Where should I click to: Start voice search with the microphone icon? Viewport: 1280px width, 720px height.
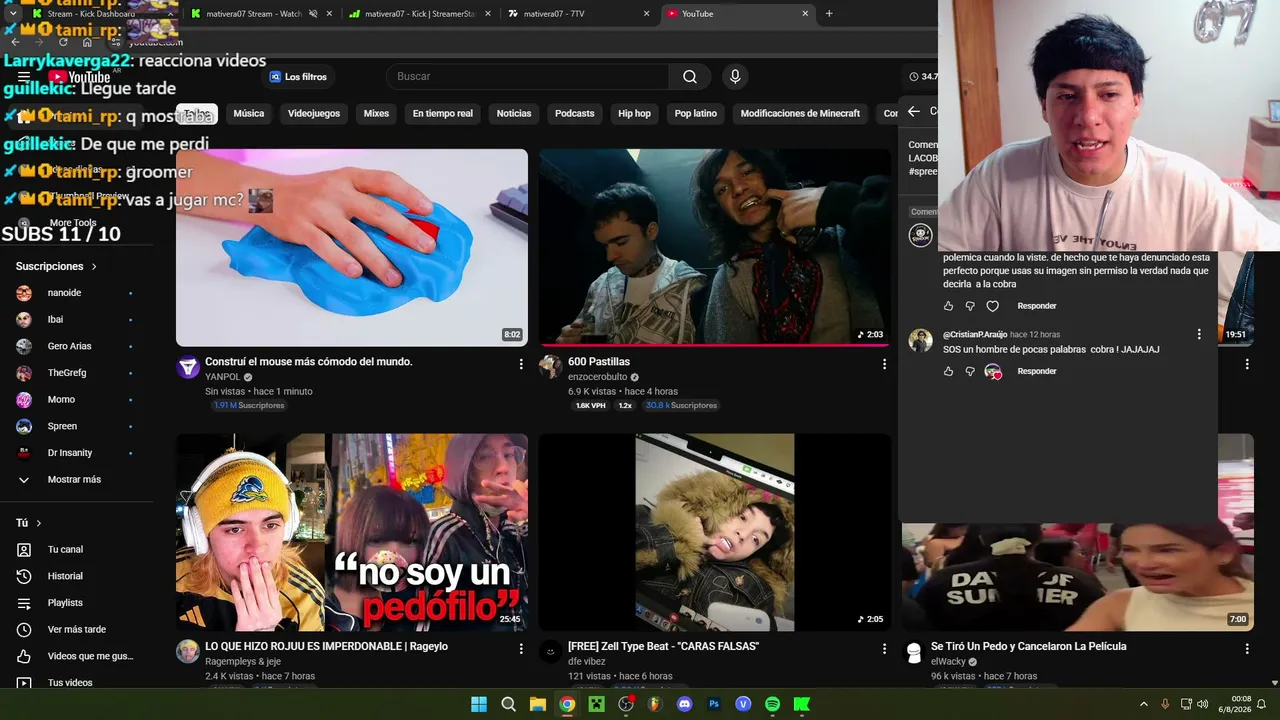point(735,77)
